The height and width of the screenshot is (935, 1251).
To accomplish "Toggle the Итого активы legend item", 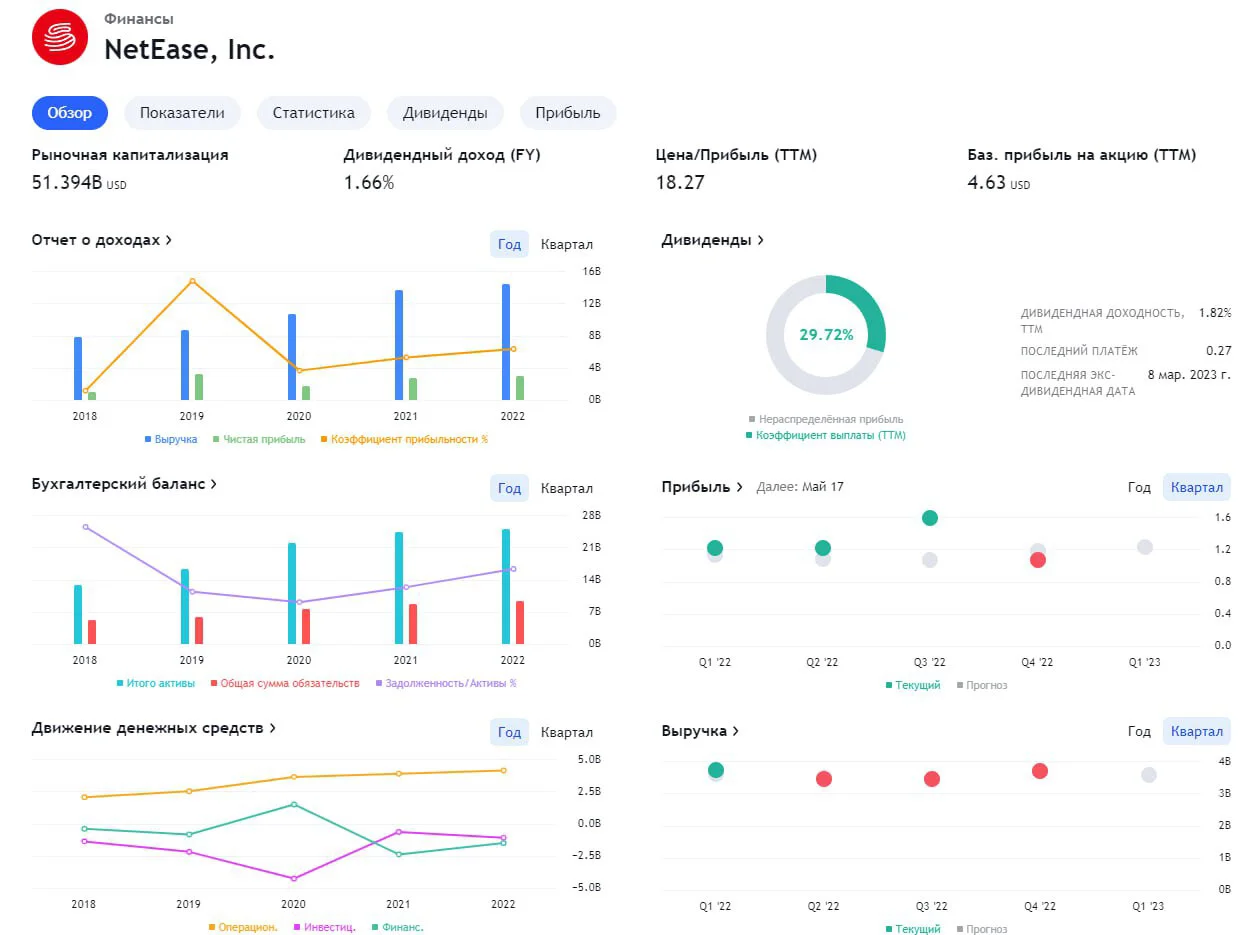I will pos(156,683).
